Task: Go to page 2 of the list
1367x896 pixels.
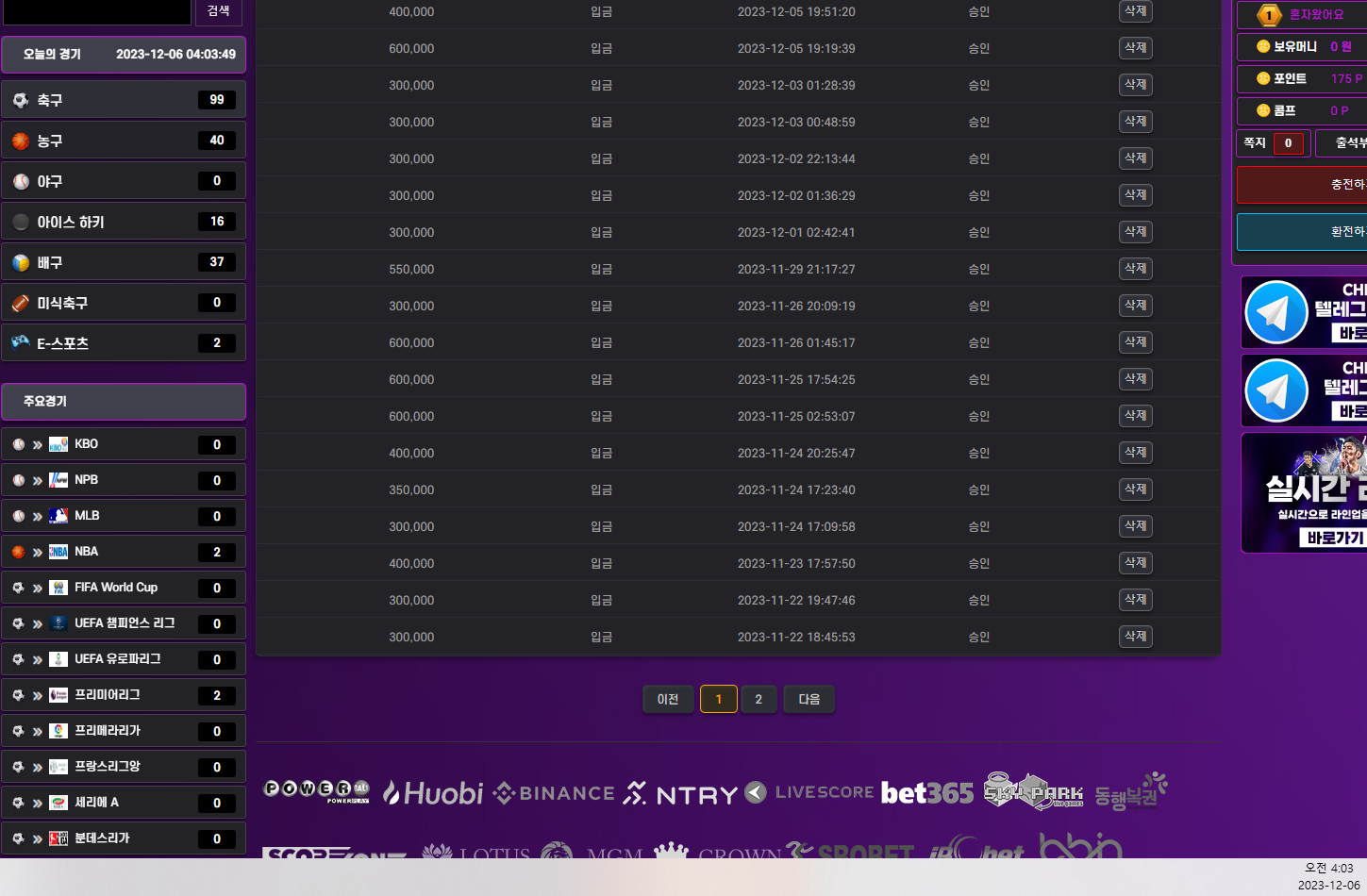Action: click(x=758, y=699)
